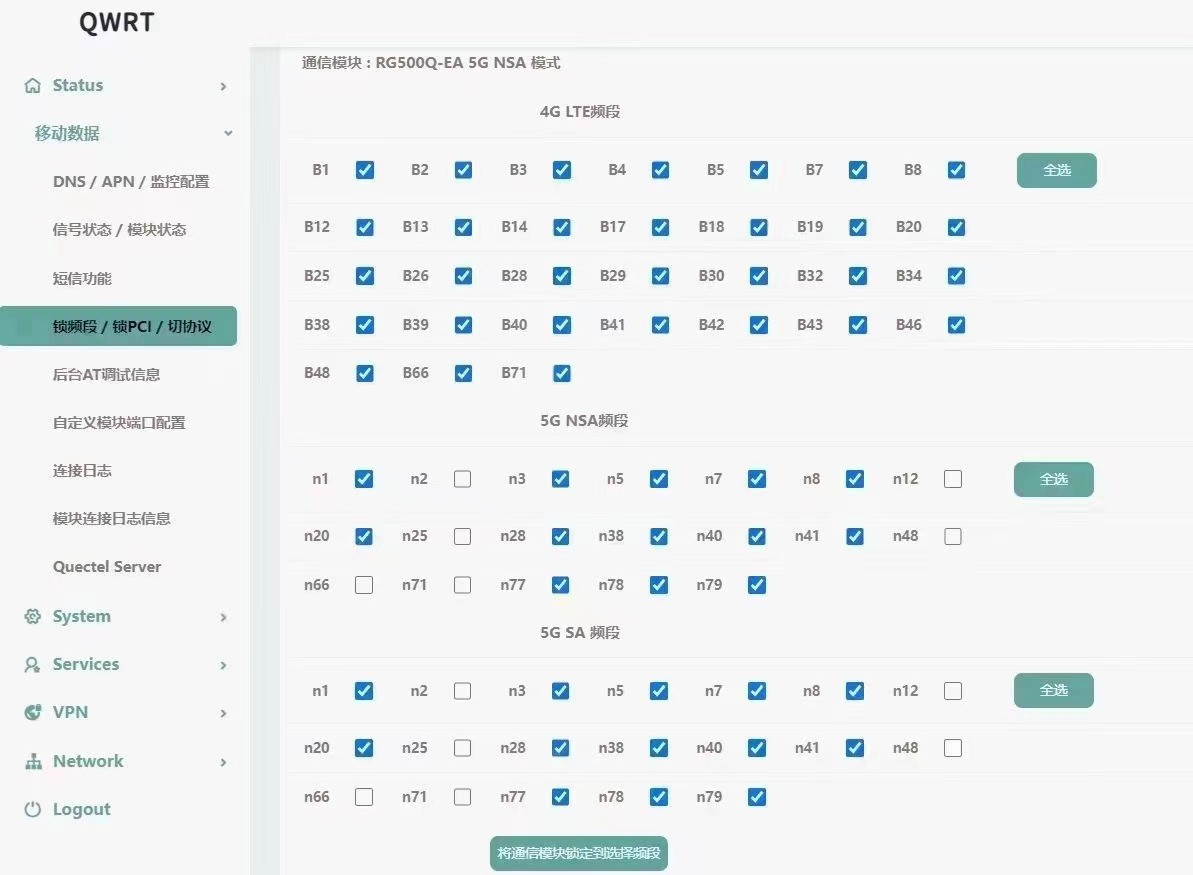The height and width of the screenshot is (875, 1193).
Task: Open the 信号状态 / 模块状态 page
Action: 119,230
